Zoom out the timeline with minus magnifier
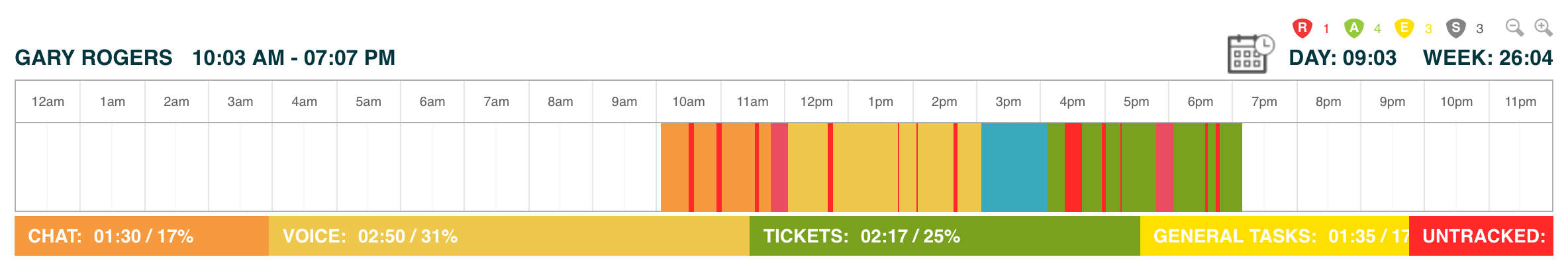The width and height of the screenshot is (1568, 265). tap(1514, 28)
